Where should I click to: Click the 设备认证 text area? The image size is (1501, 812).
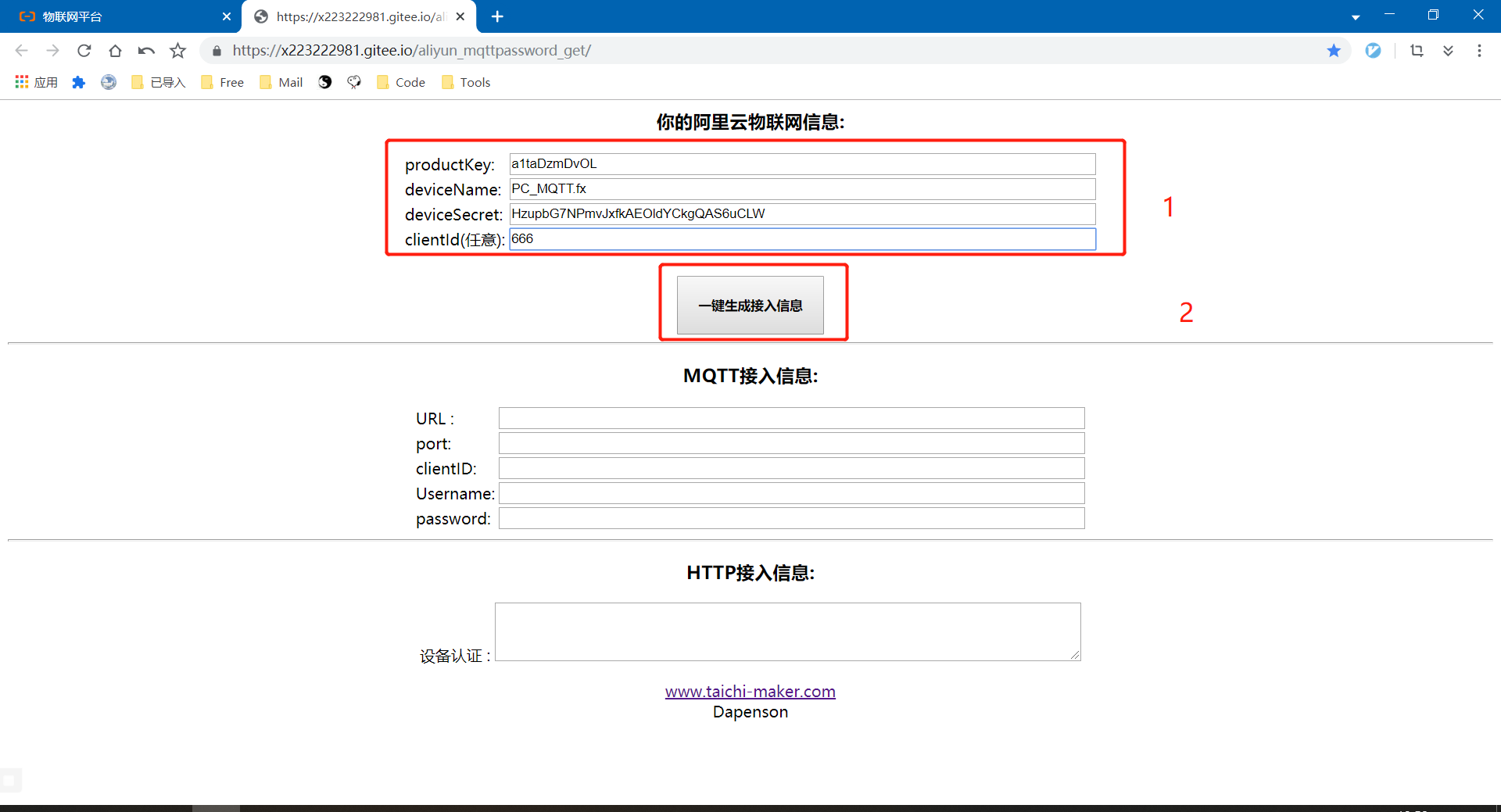(788, 631)
